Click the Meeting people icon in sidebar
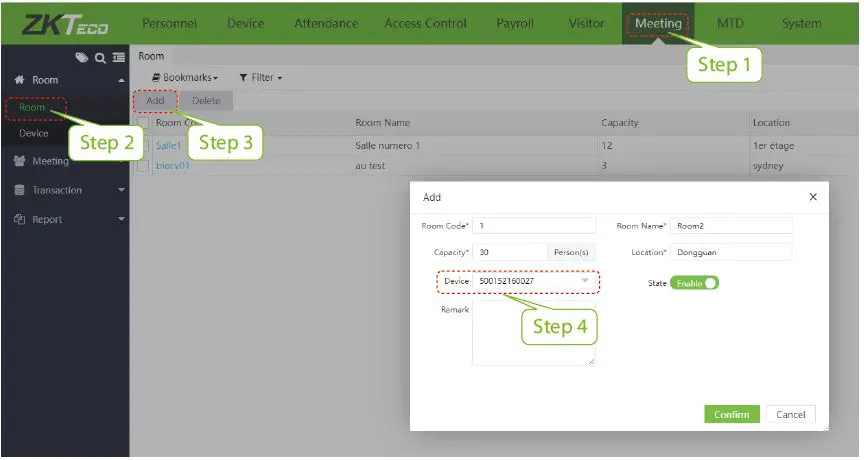Viewport: 864px width, 460px height. [x=19, y=161]
